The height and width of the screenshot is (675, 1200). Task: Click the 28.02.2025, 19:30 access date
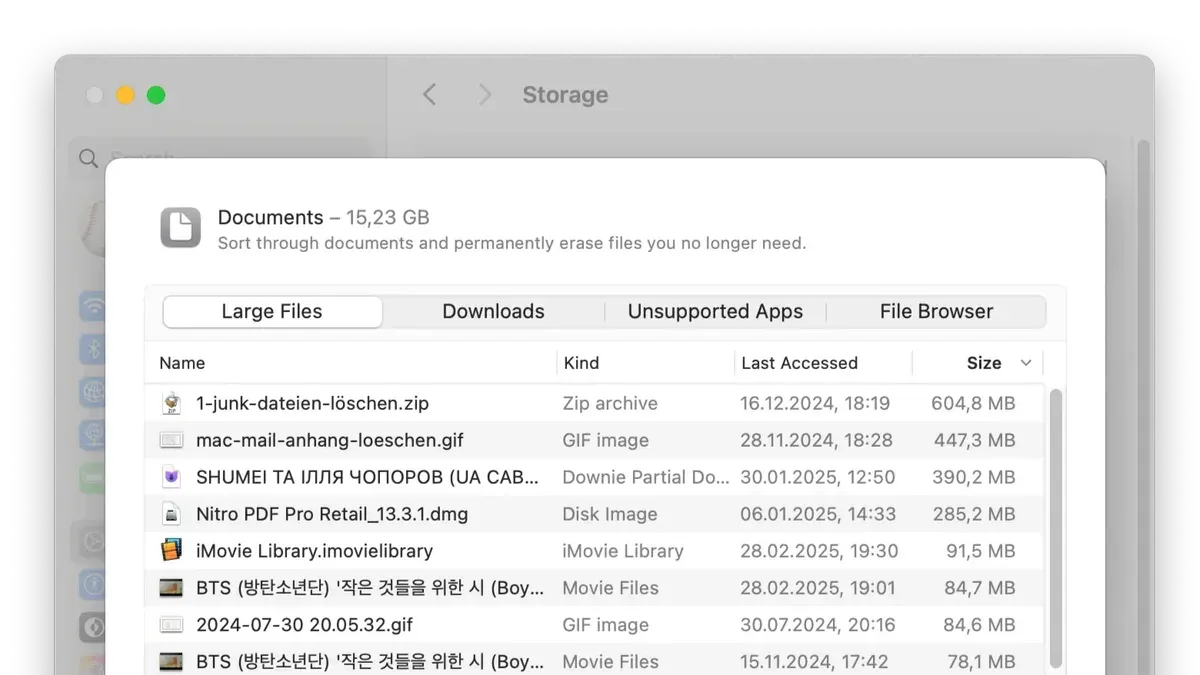coord(819,551)
